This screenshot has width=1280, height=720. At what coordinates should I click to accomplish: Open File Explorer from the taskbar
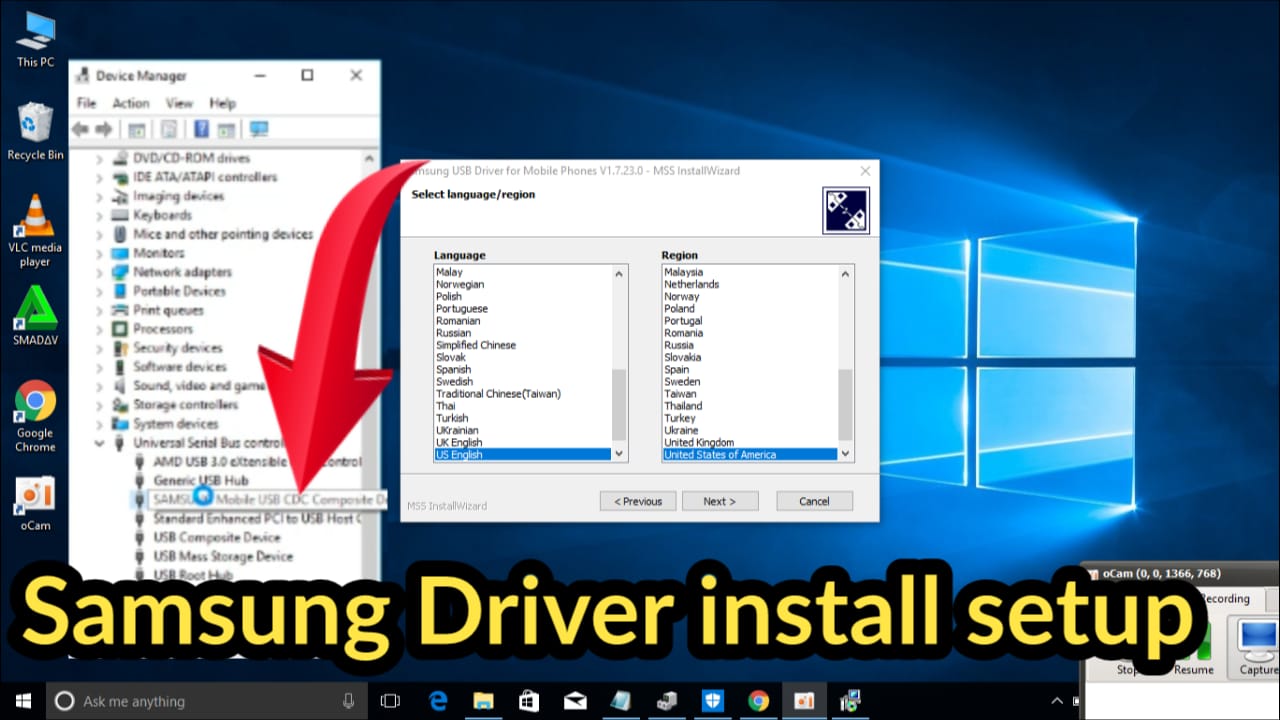[x=484, y=700]
